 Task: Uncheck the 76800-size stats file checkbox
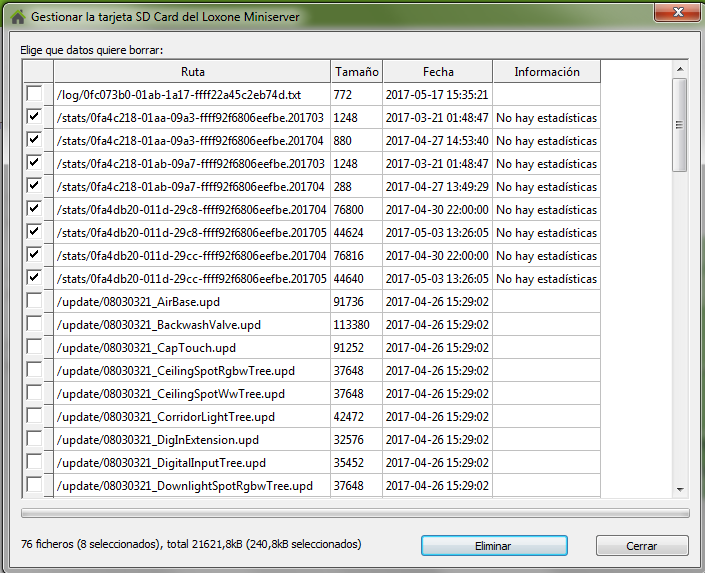[x=35, y=209]
